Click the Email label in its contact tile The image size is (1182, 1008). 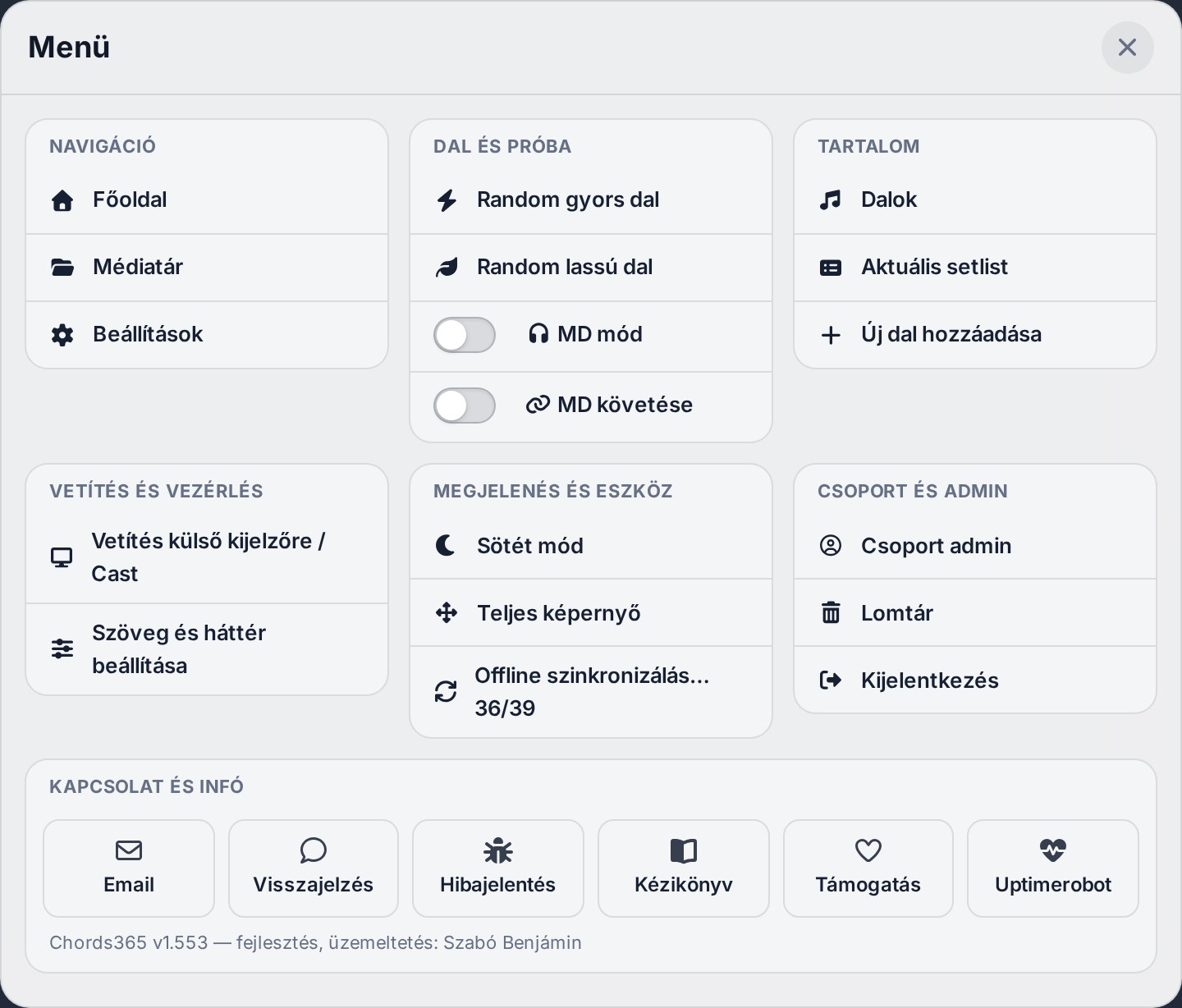129,885
